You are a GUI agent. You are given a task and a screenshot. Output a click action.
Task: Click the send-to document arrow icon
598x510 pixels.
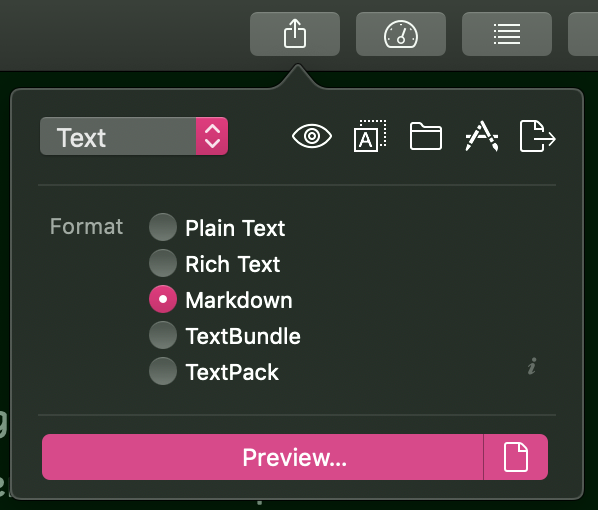point(538,136)
